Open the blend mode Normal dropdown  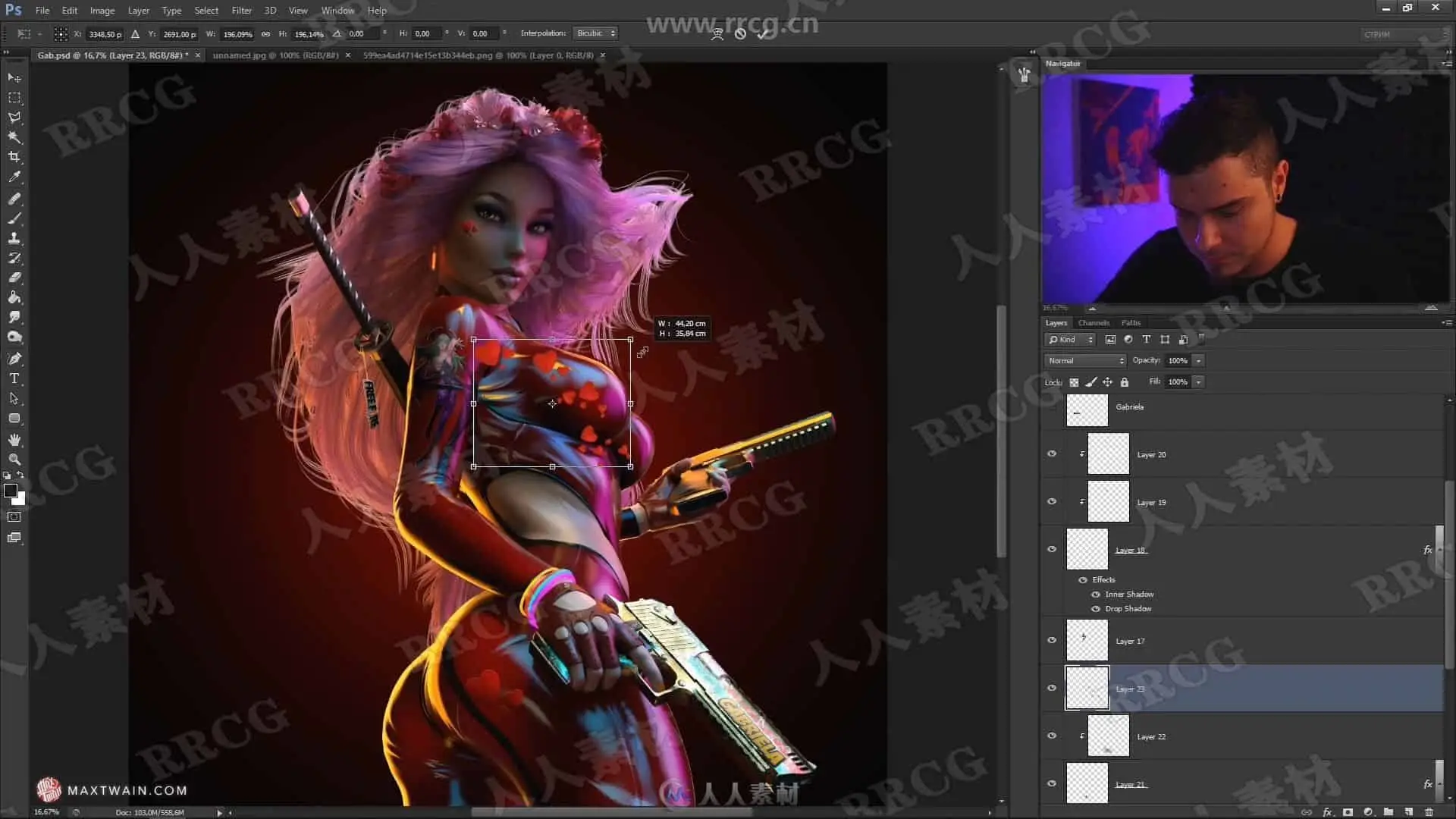(x=1085, y=360)
